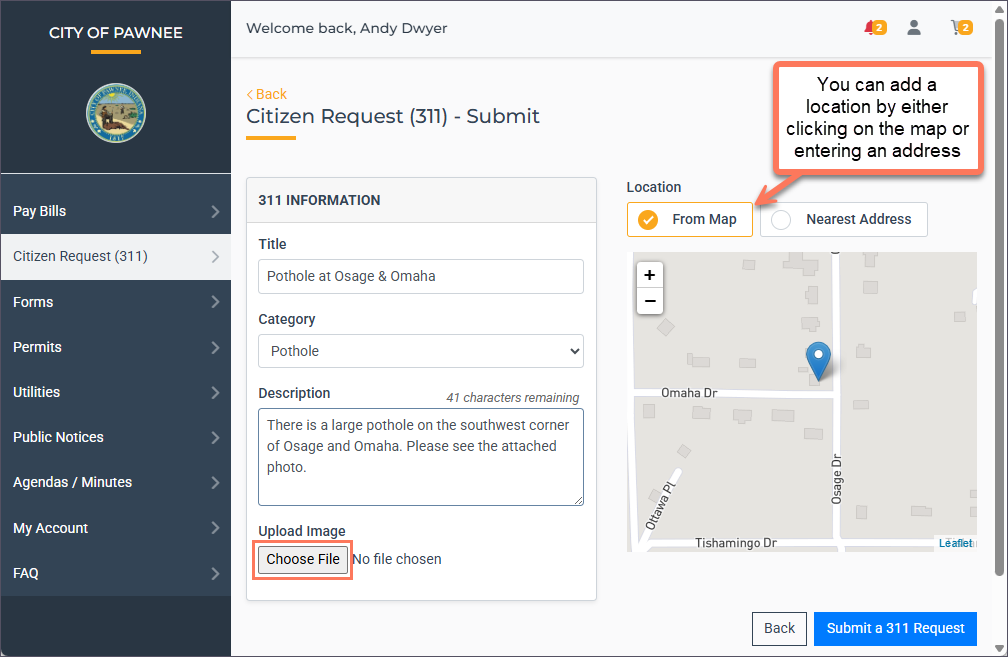Click Submit a 311 Request
The height and width of the screenshot is (657, 1008).
point(894,628)
